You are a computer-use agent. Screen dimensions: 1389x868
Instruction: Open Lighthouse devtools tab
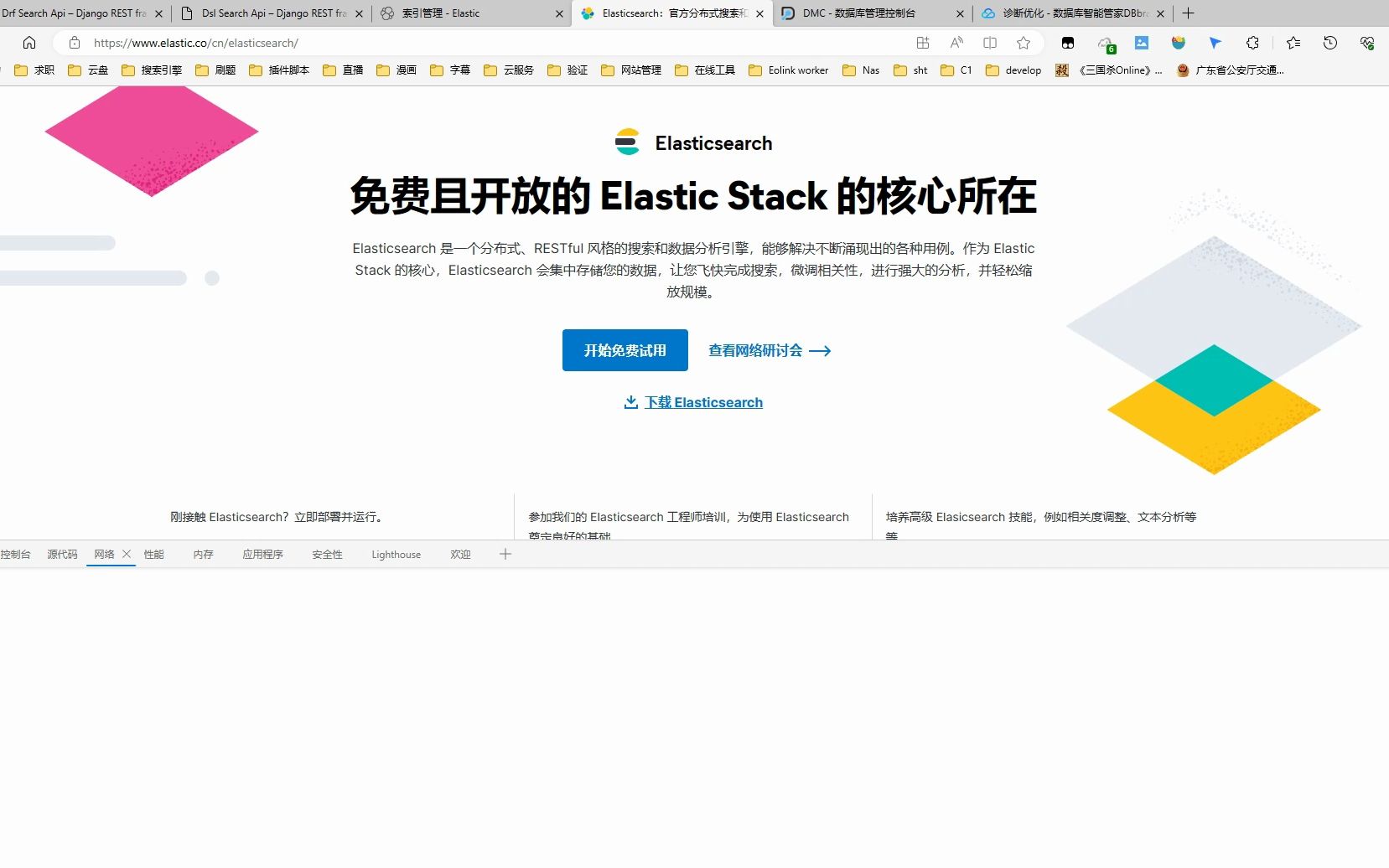[396, 555]
